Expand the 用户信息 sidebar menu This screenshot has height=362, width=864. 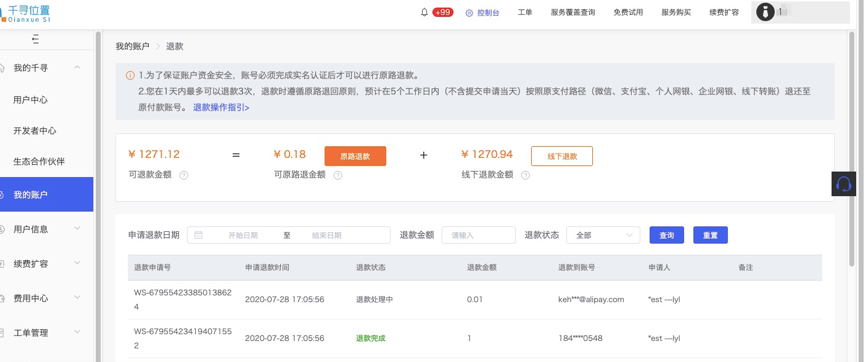[77, 229]
